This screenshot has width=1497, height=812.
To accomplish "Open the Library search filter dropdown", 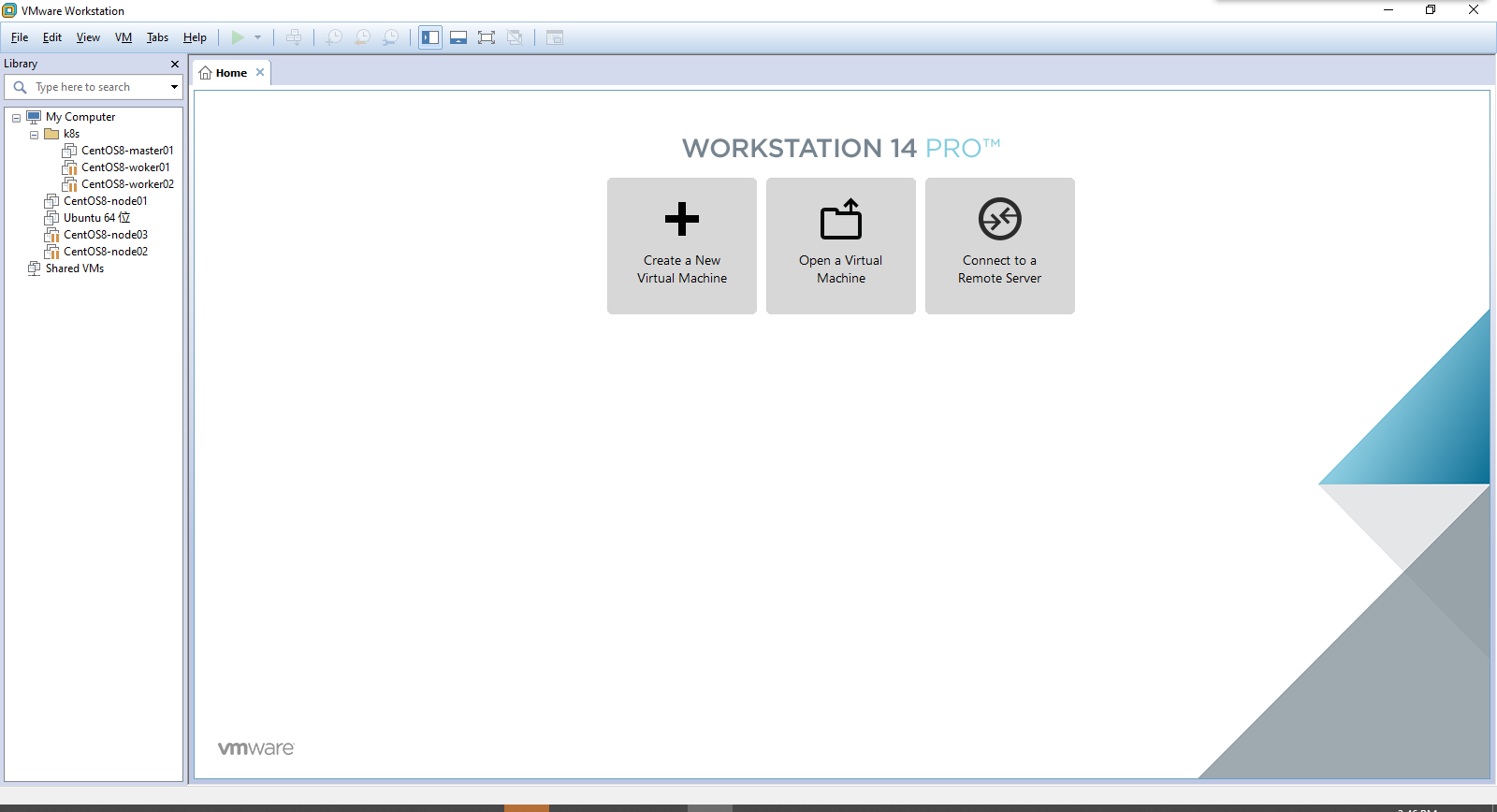I will click(174, 87).
